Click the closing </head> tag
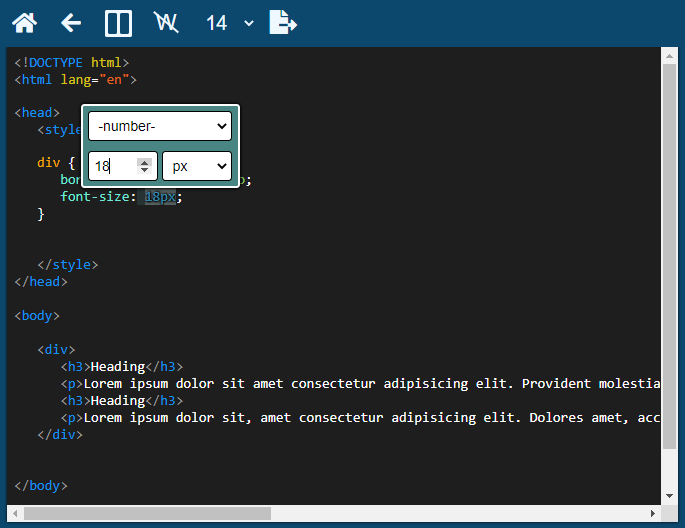The width and height of the screenshot is (685, 528). point(41,282)
